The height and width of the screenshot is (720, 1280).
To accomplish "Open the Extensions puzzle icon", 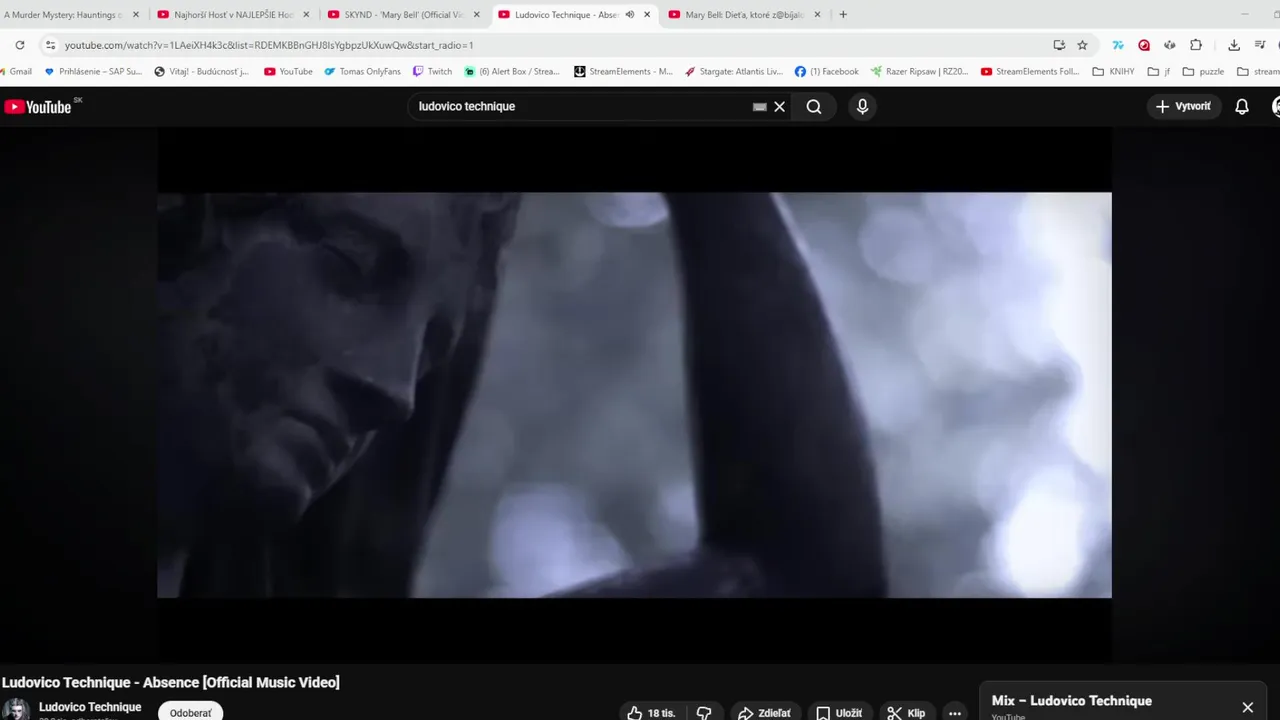I will pos(1196,45).
